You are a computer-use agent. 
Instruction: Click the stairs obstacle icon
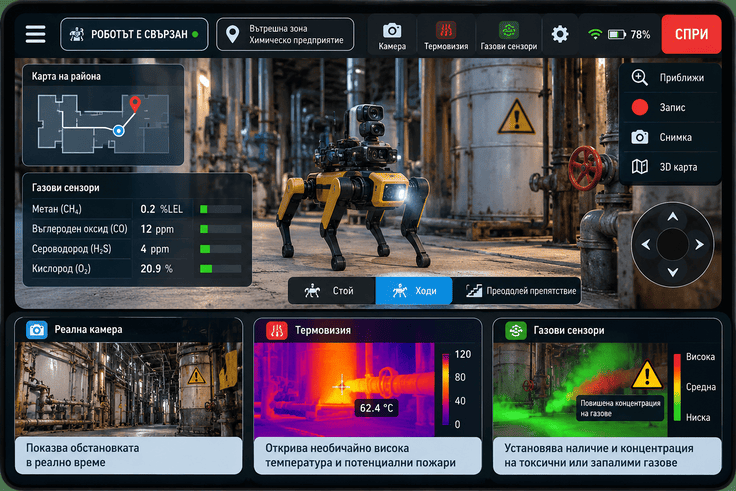pyautogui.click(x=474, y=291)
